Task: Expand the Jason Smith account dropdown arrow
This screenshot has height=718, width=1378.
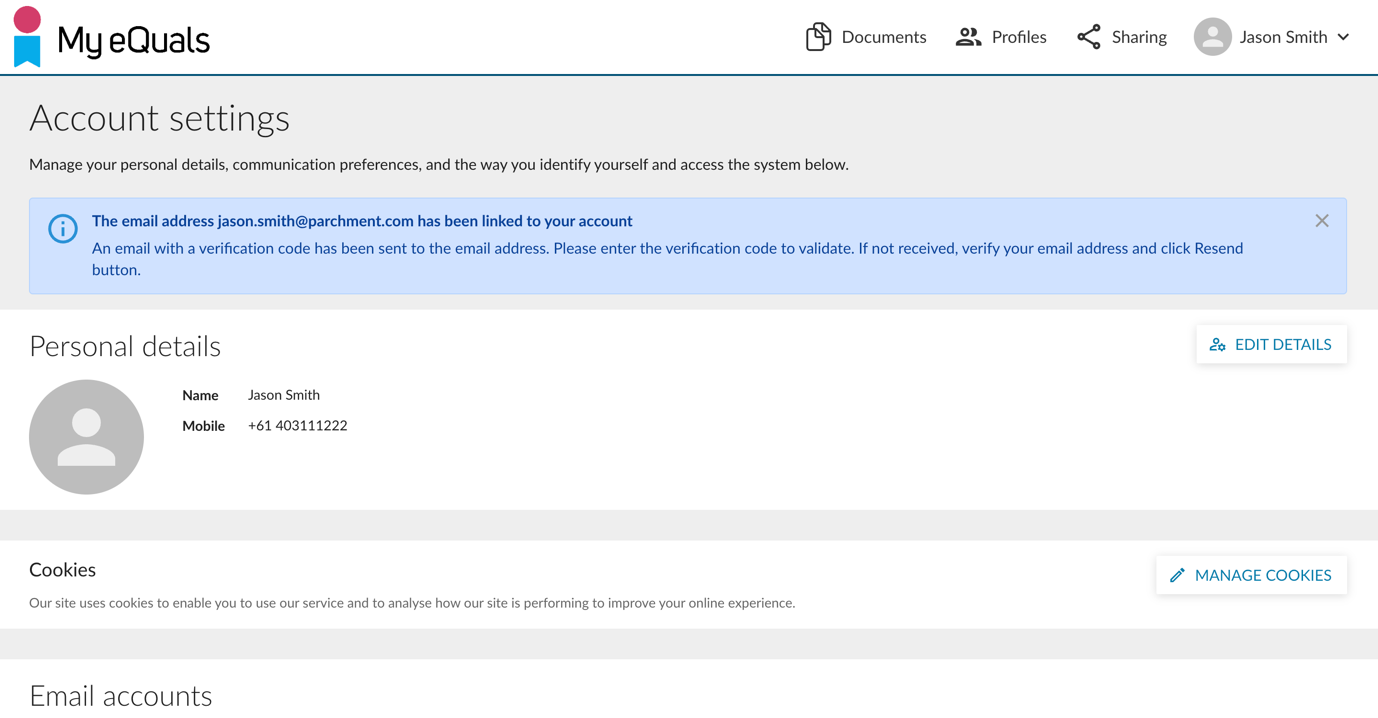Action: click(1343, 37)
